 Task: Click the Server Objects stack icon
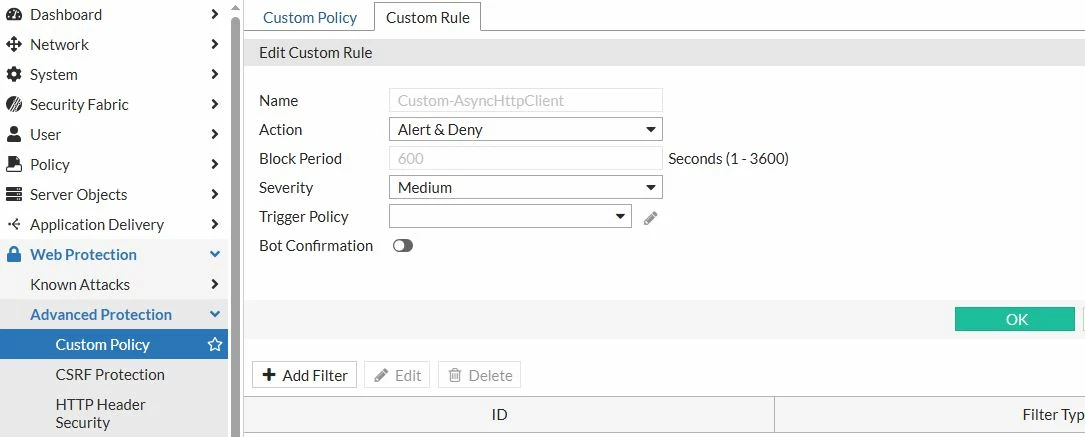pos(14,194)
